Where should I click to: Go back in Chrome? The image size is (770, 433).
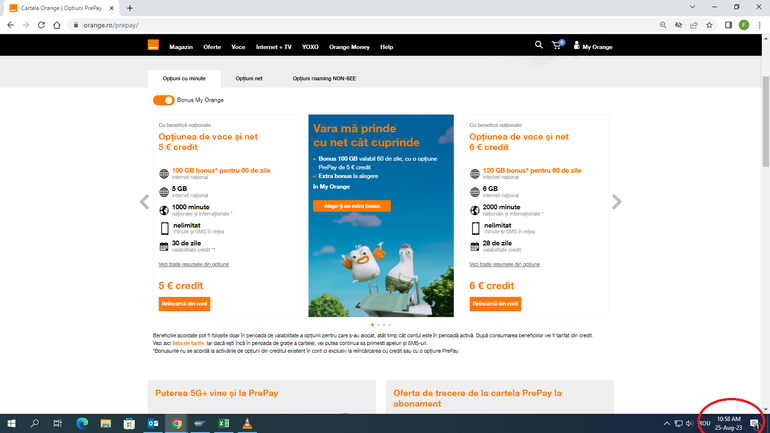click(x=10, y=25)
